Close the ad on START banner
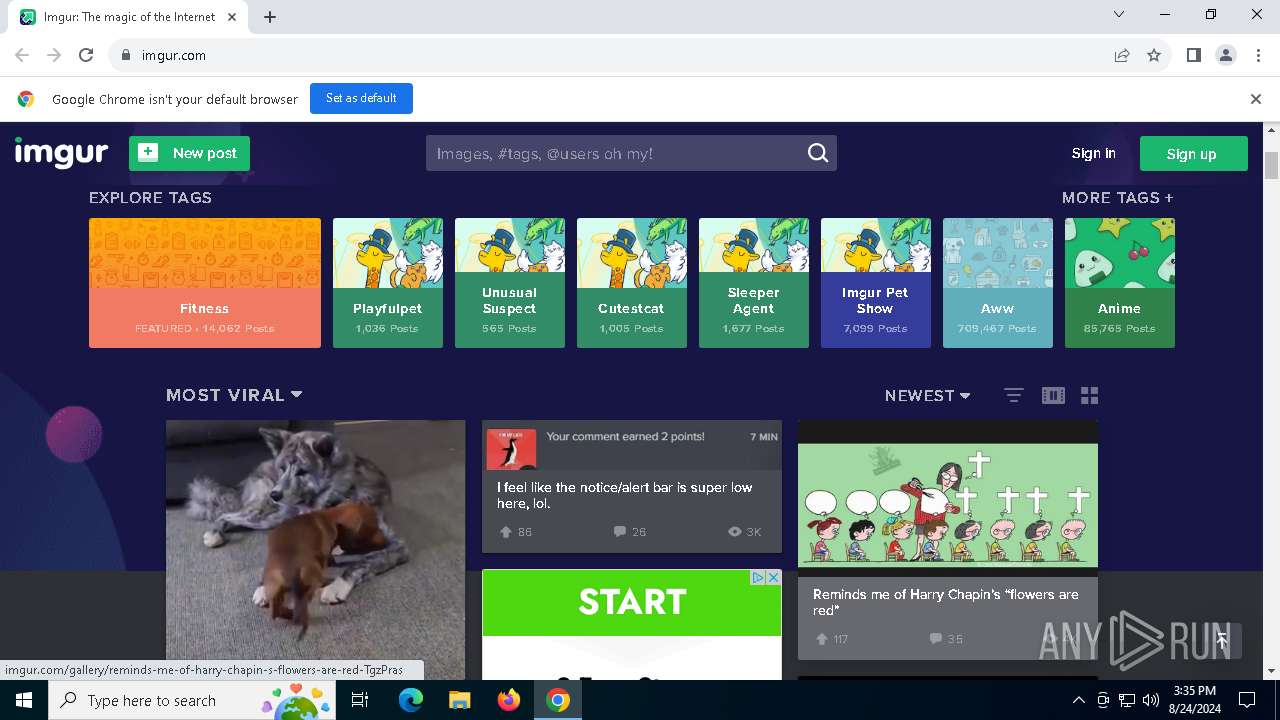This screenshot has height=720, width=1280. (x=773, y=577)
